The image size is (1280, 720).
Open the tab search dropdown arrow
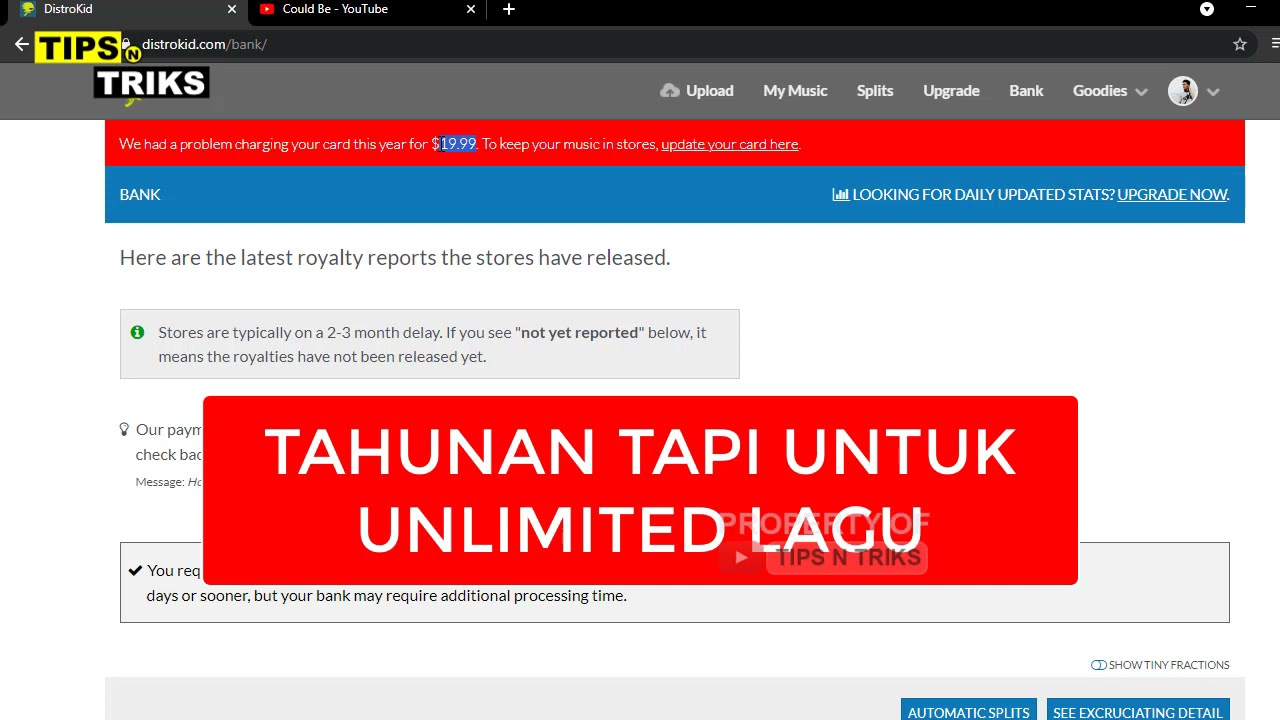[x=1207, y=9]
